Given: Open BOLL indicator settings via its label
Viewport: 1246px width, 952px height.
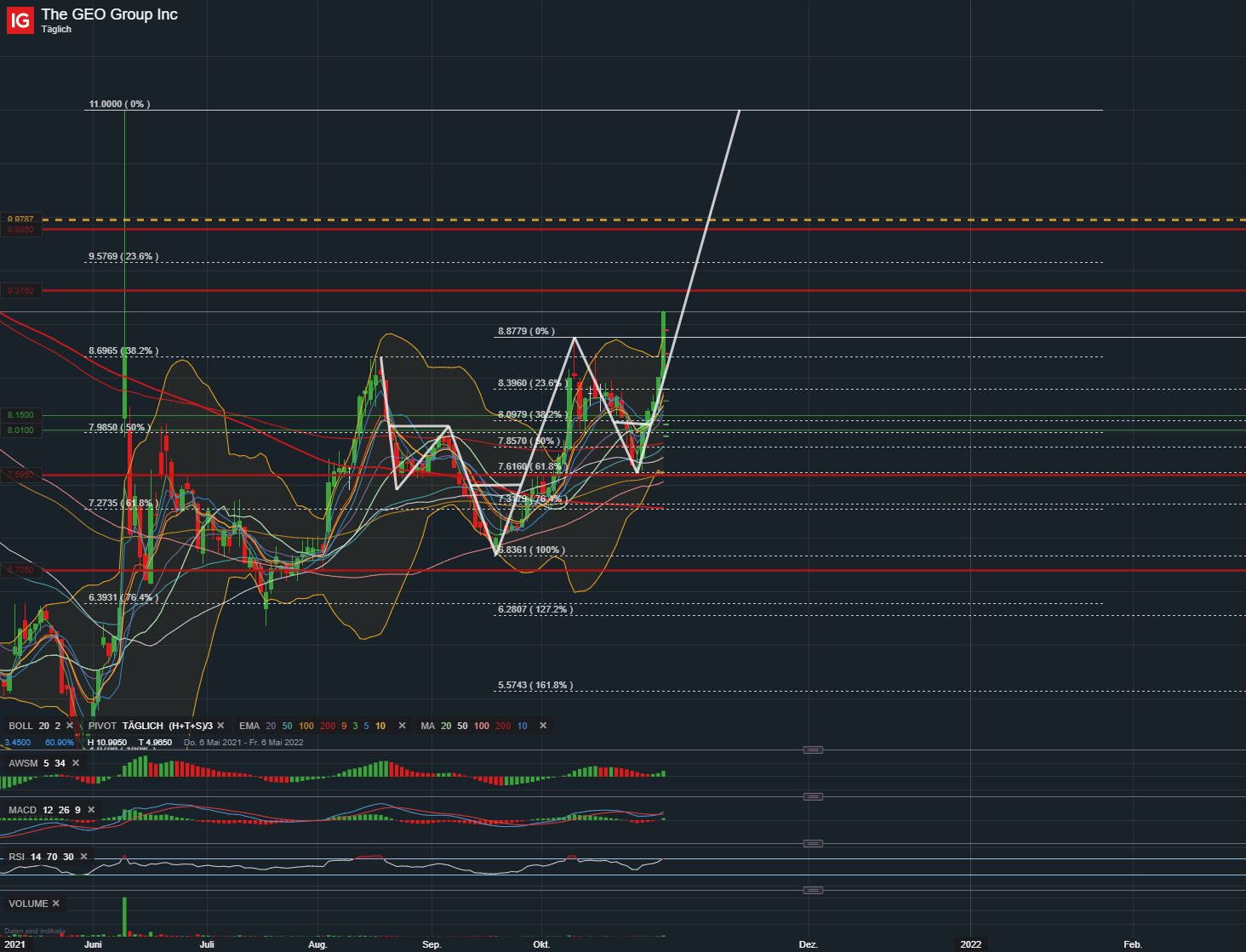Looking at the screenshot, I should [x=20, y=726].
